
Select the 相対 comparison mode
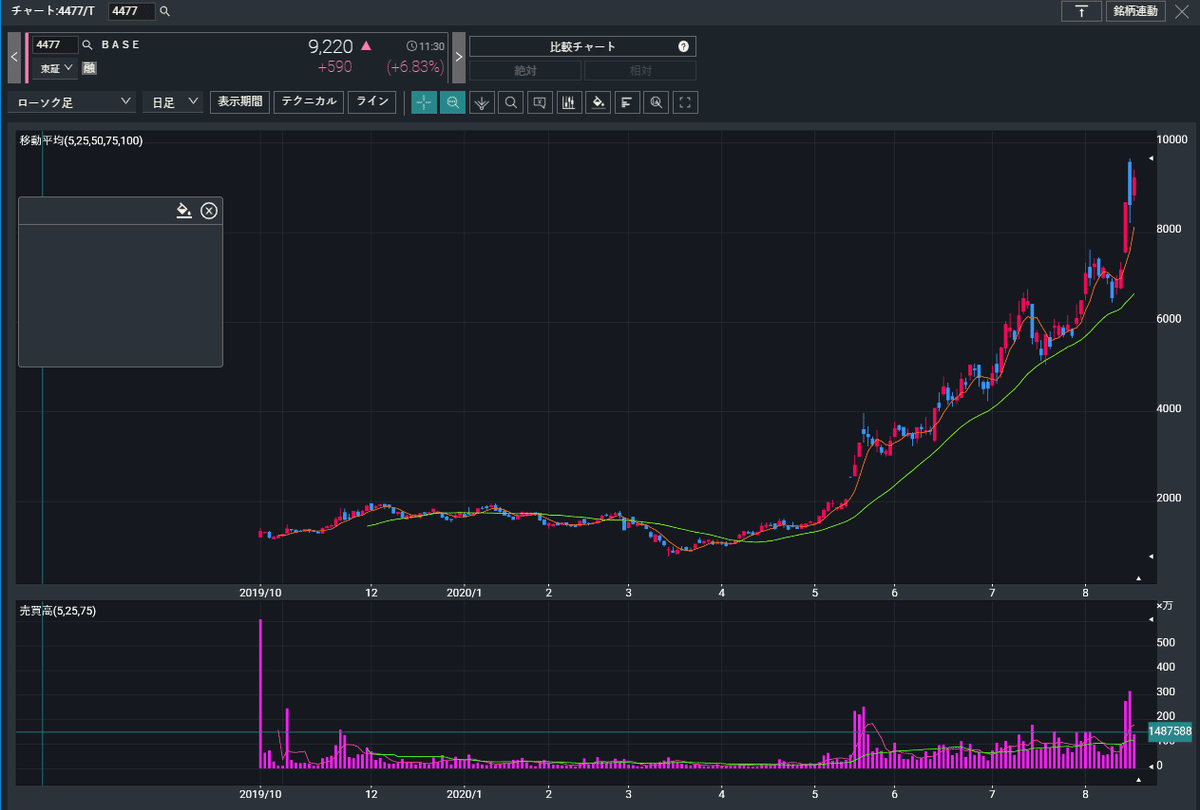pos(640,71)
